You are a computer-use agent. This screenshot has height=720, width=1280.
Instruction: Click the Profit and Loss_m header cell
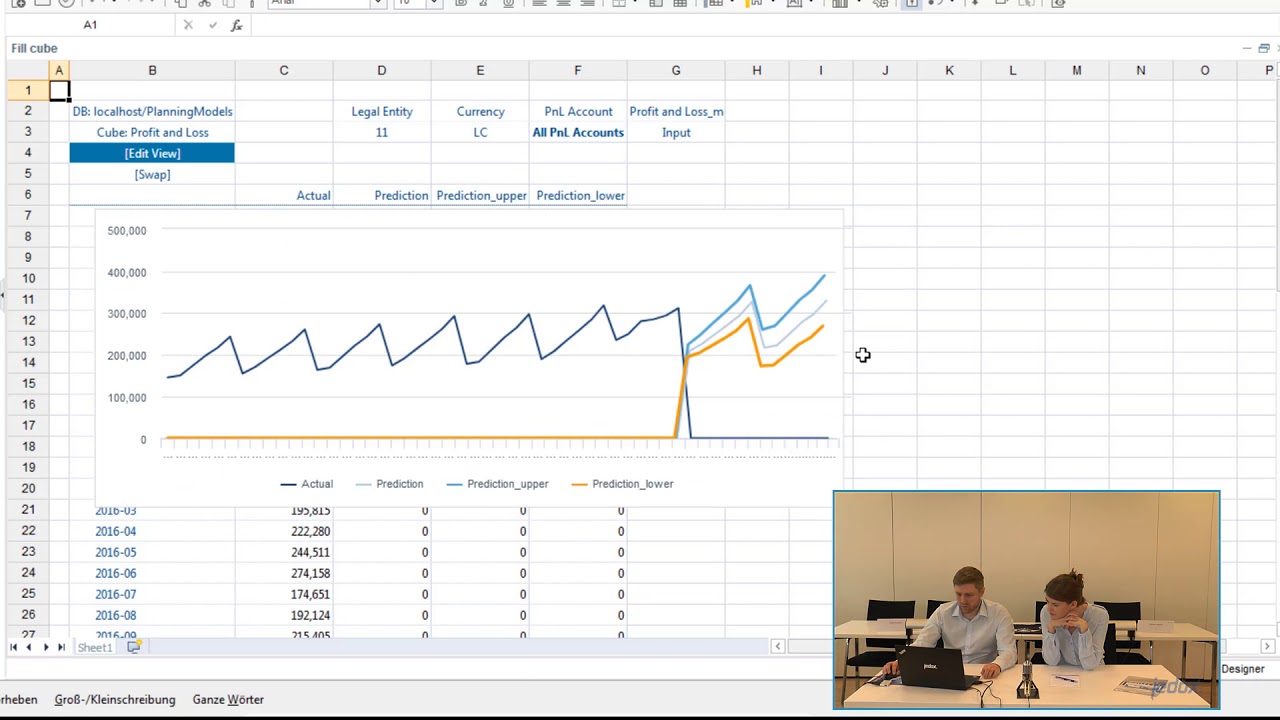676,111
